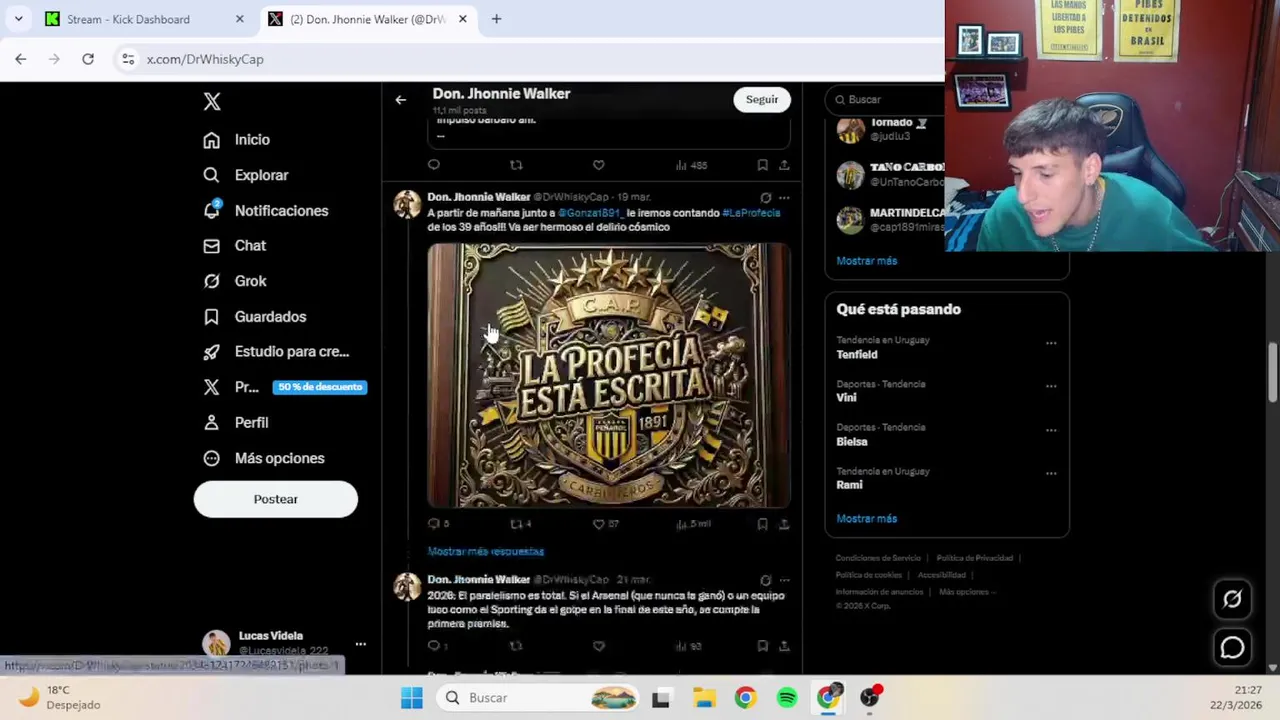Open options for the Bielsa trend

(1051, 430)
